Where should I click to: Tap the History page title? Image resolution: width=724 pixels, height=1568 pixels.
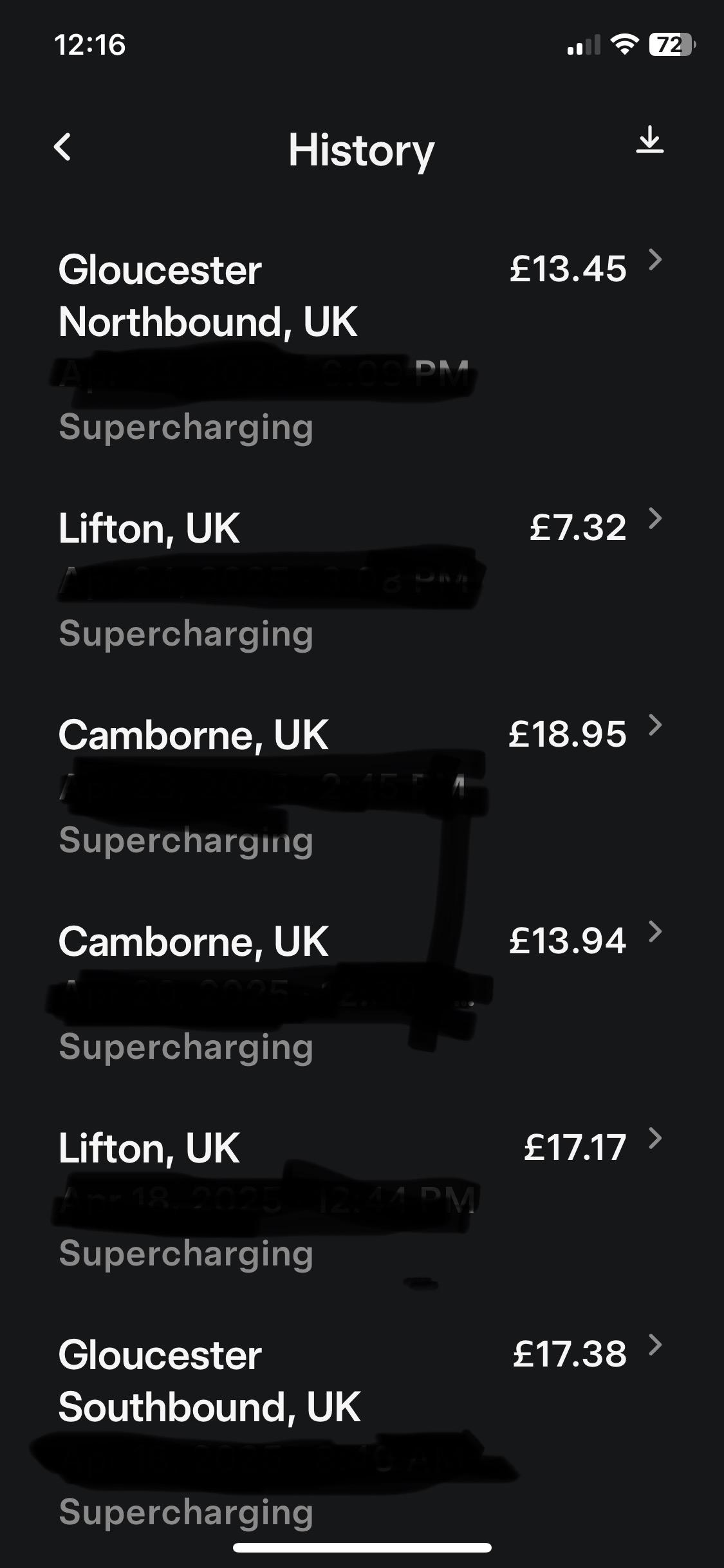[x=361, y=150]
